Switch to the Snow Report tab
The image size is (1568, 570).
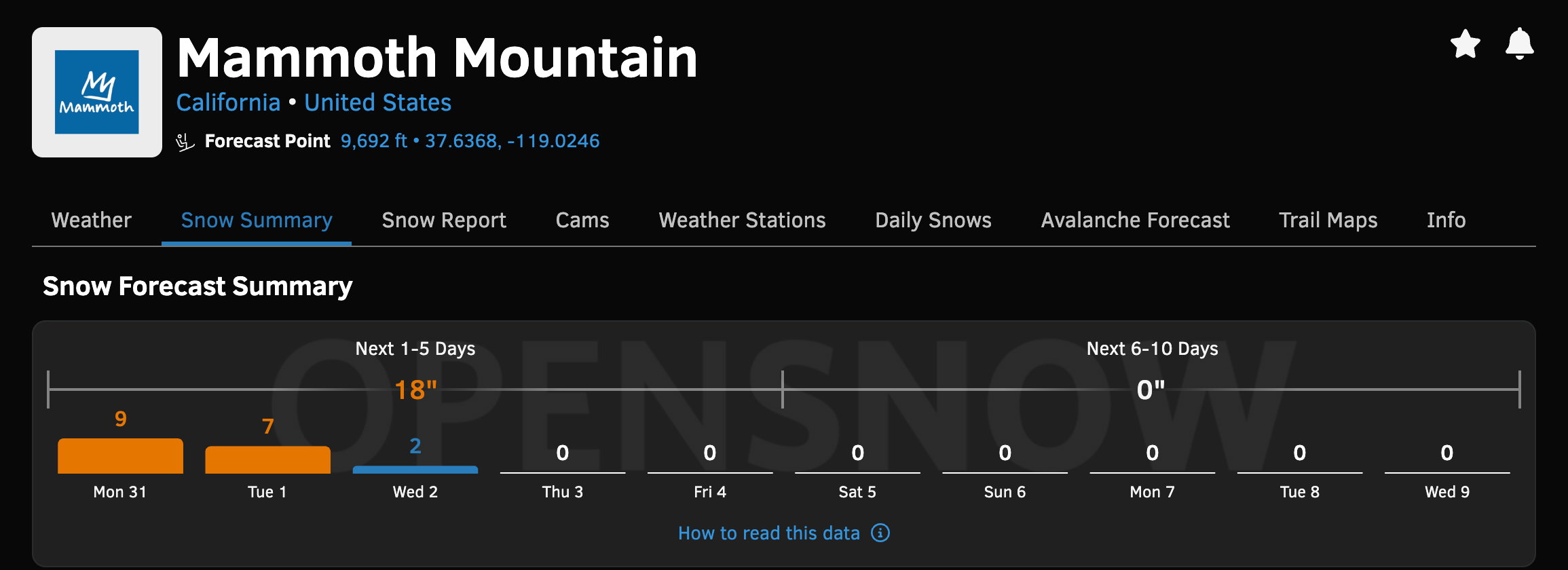[444, 220]
